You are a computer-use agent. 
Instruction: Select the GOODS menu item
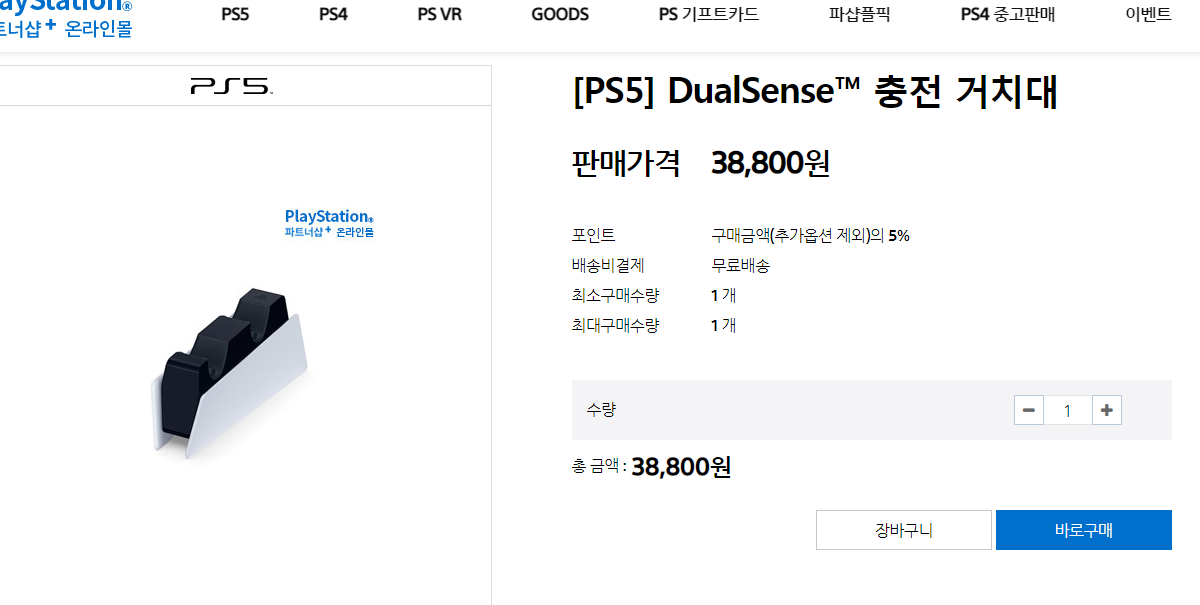click(560, 15)
